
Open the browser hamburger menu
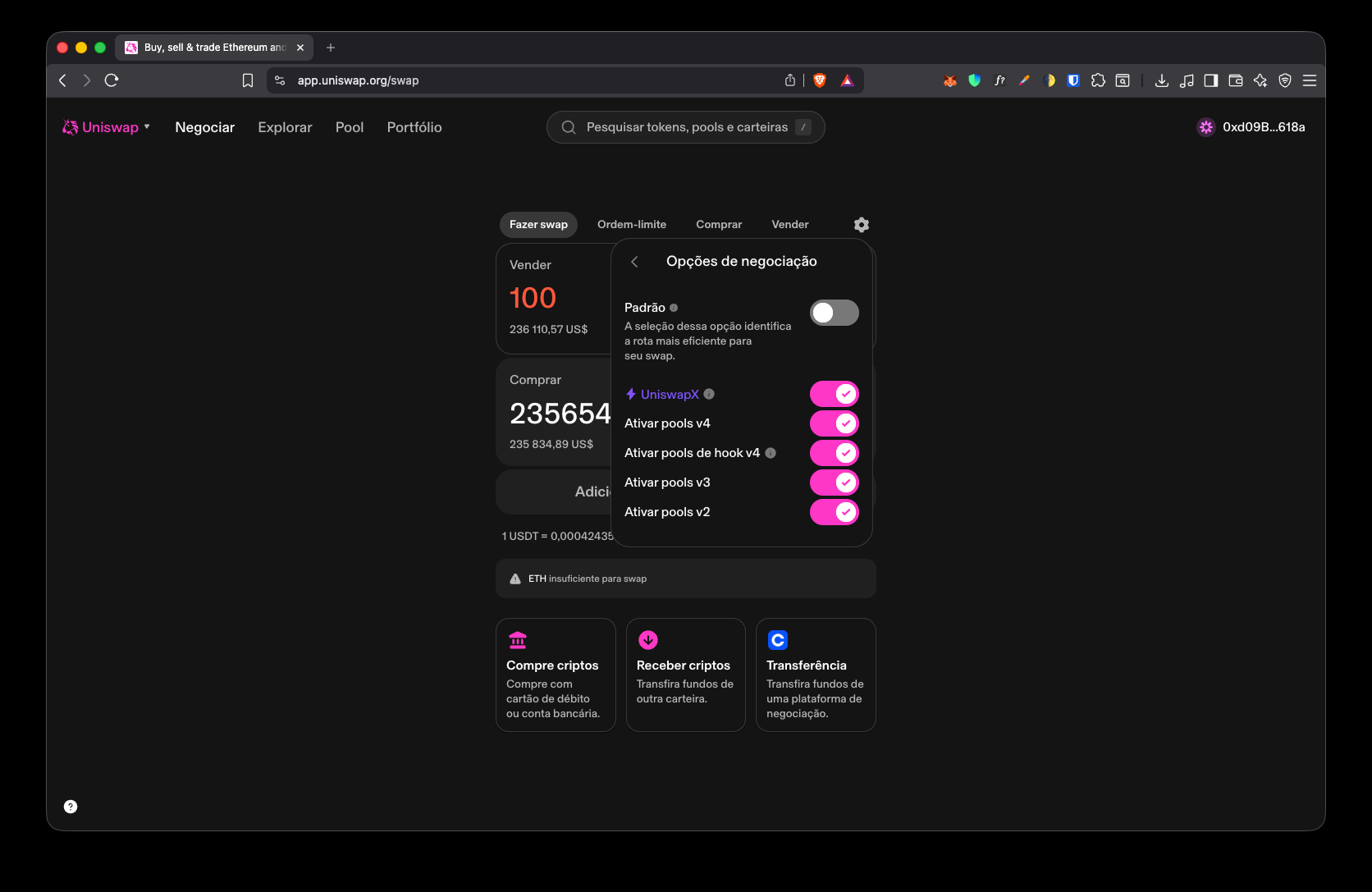(x=1310, y=80)
